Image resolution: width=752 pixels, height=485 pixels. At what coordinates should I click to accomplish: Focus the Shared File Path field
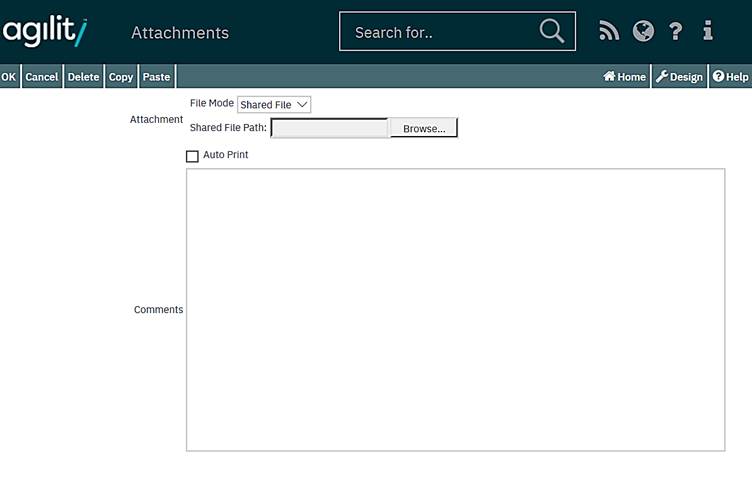[329, 129]
